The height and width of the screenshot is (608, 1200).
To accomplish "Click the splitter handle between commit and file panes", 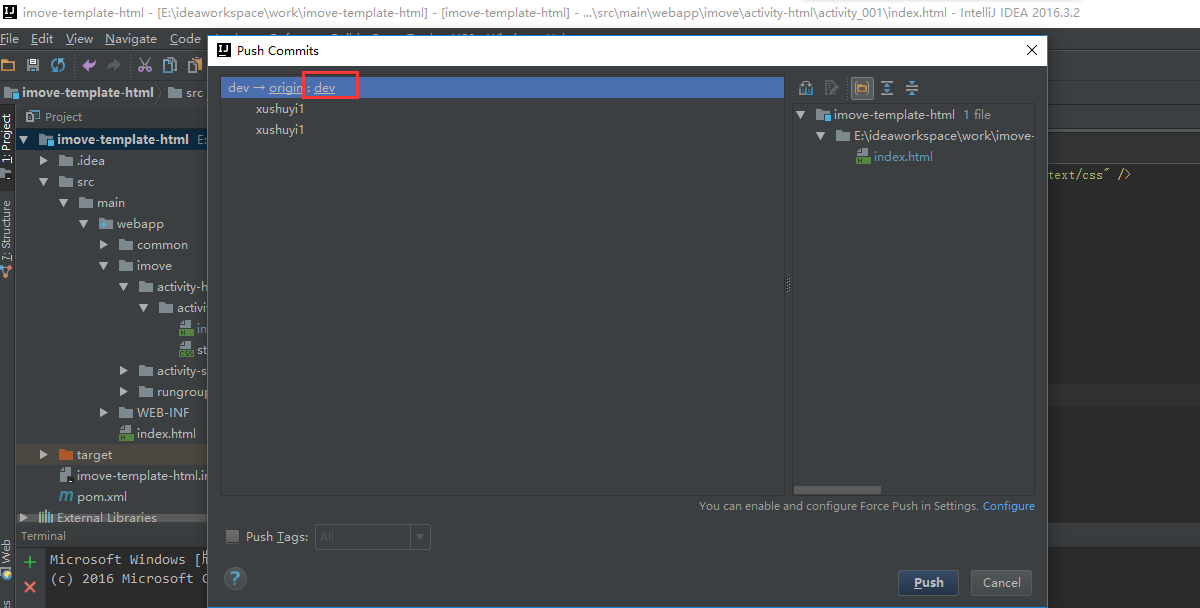I will pyautogui.click(x=788, y=285).
